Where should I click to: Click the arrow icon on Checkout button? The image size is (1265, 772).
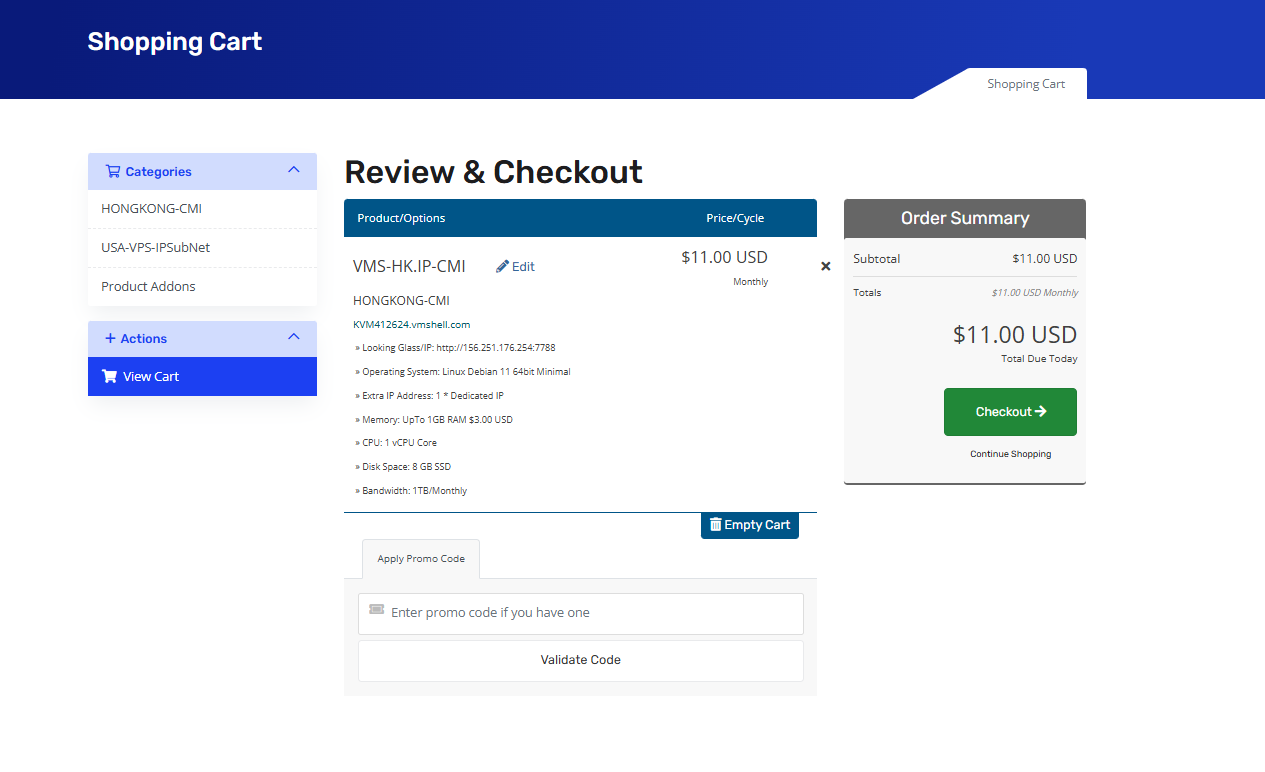coord(1040,411)
